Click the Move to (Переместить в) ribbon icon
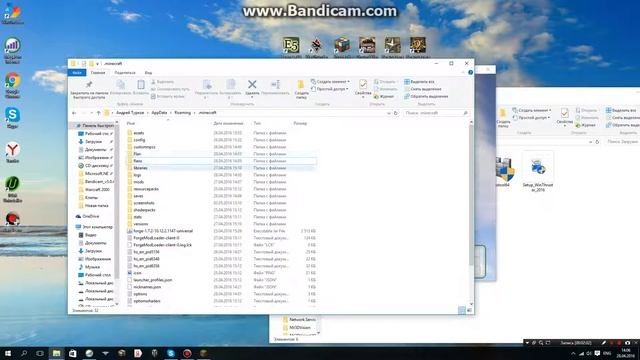The width and height of the screenshot is (640, 360). 207,84
